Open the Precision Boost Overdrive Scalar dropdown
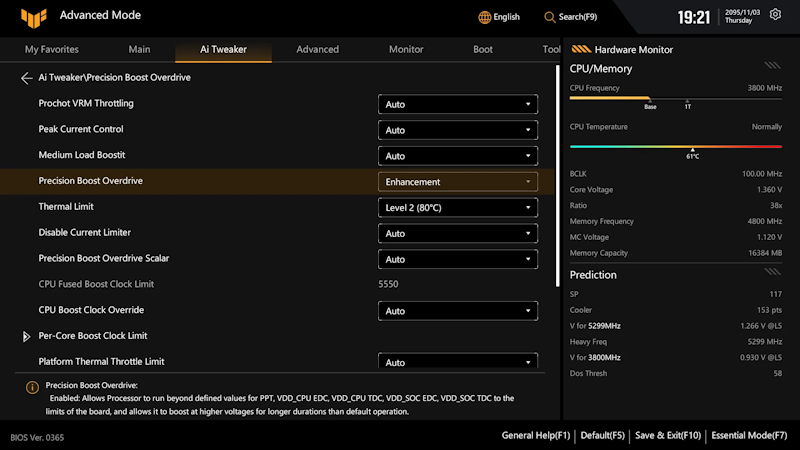 (458, 259)
